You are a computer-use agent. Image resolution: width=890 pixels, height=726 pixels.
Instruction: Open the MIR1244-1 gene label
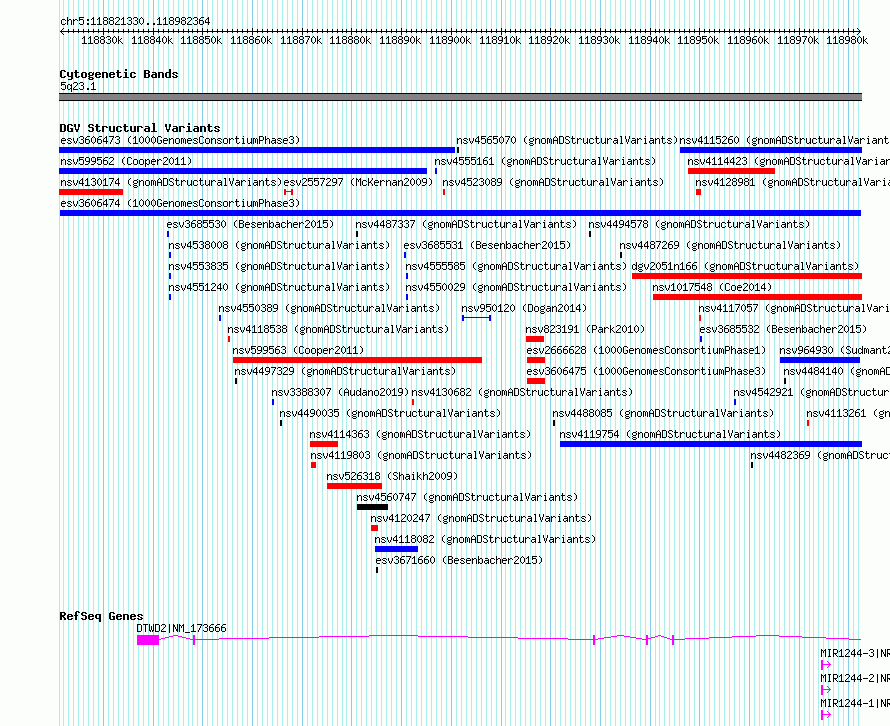pyautogui.click(x=855, y=703)
